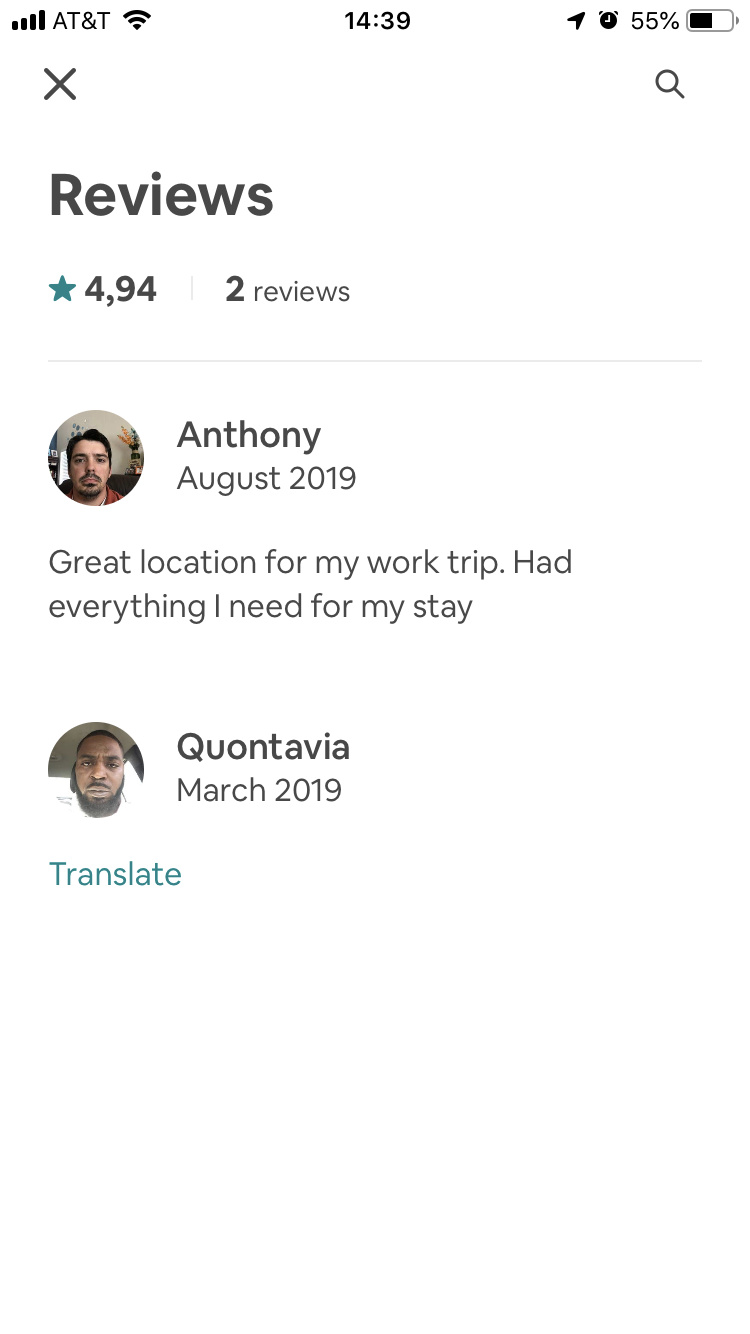Screen dimensions: 750x1334
Task: Tap the battery icon in status bar
Action: pyautogui.click(x=711, y=21)
